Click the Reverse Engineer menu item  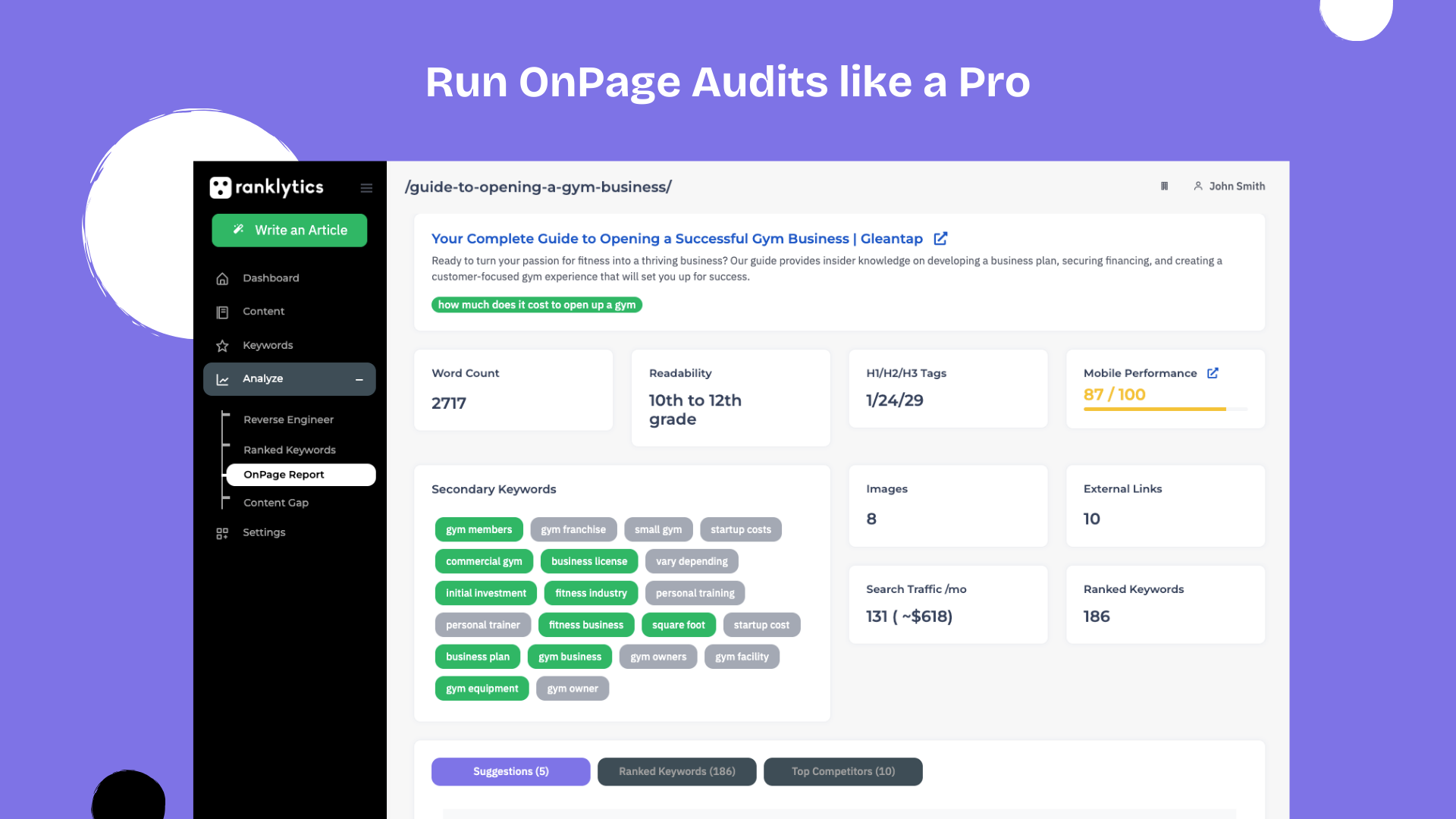(288, 419)
